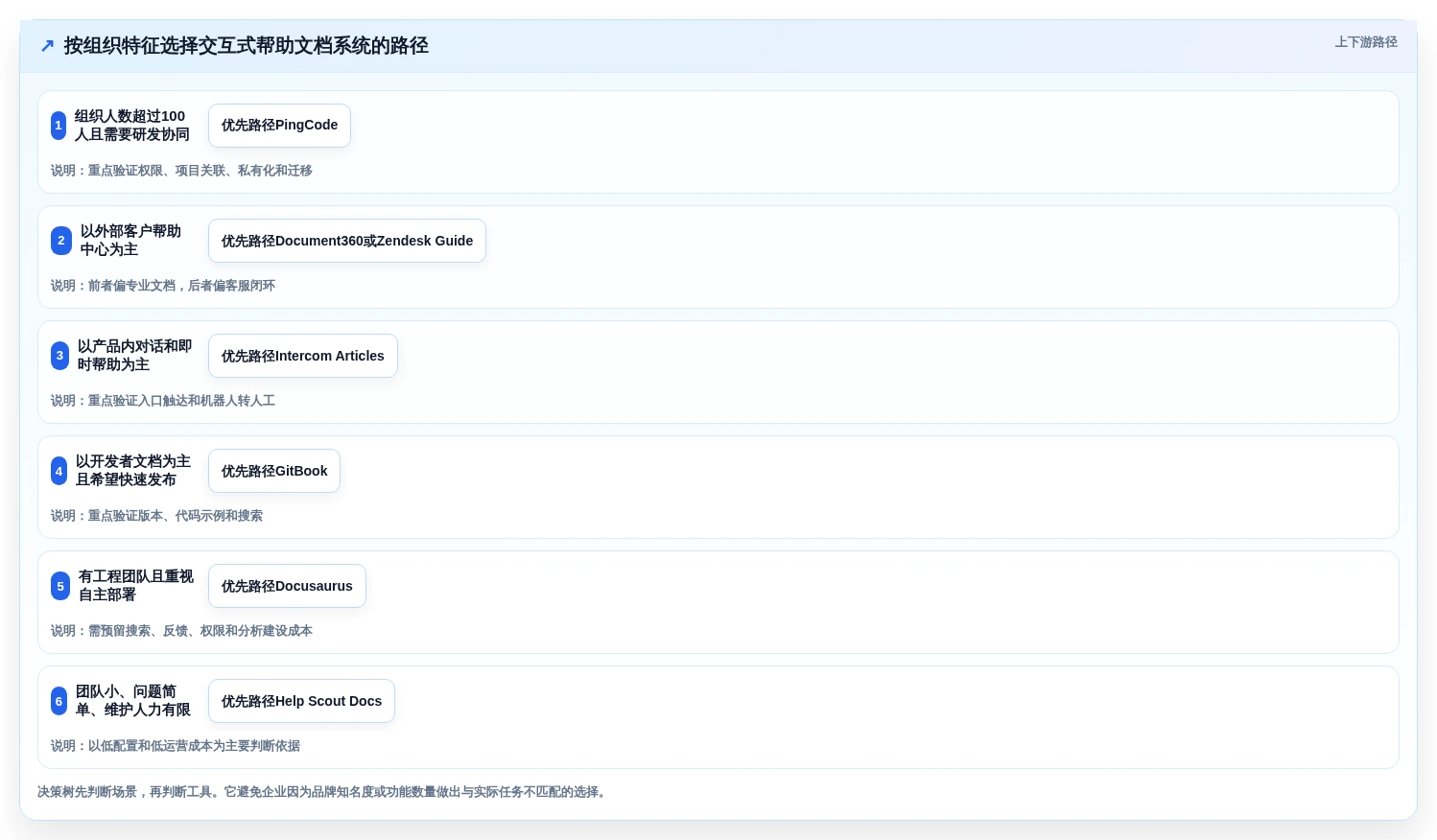
Task: Click note 重点验证权限、项目关联、私有化和迁移
Action: pos(181,171)
